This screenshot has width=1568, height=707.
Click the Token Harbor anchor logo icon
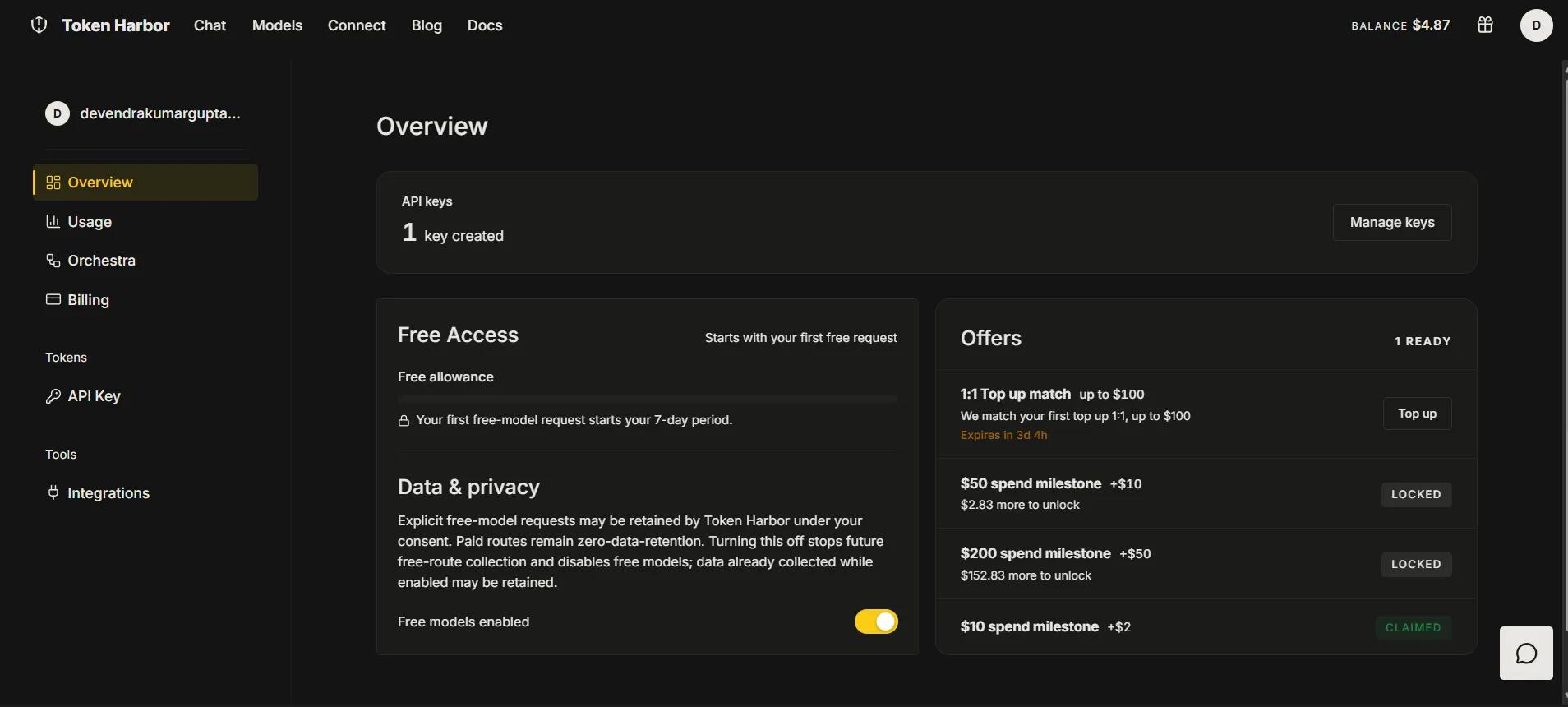39,25
